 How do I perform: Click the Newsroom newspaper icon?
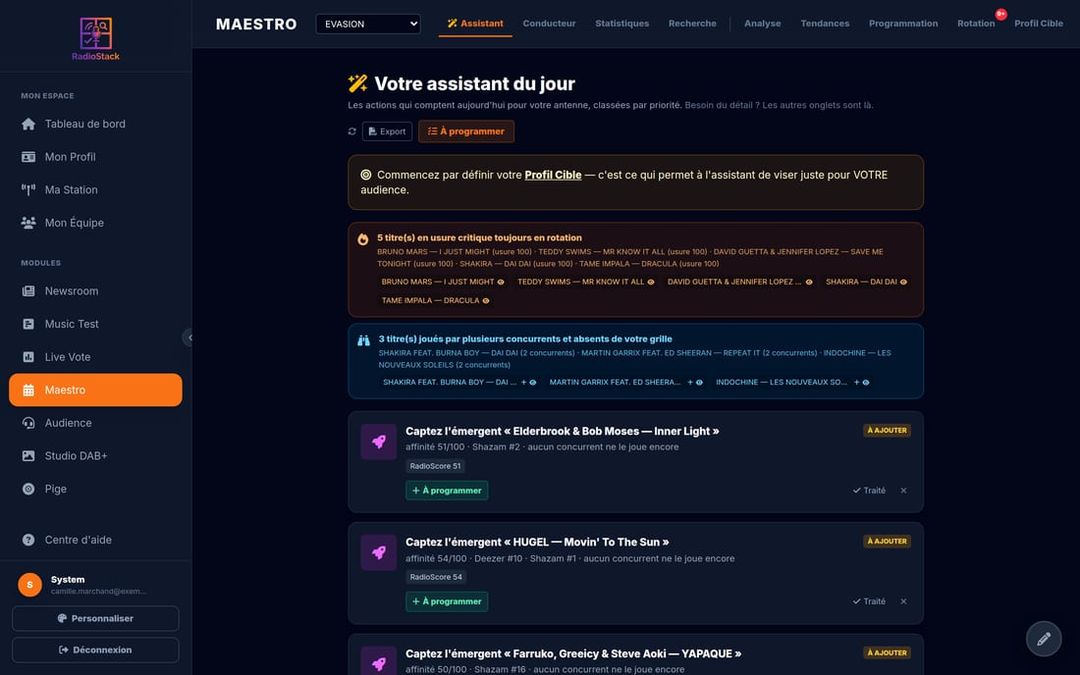pyautogui.click(x=28, y=291)
